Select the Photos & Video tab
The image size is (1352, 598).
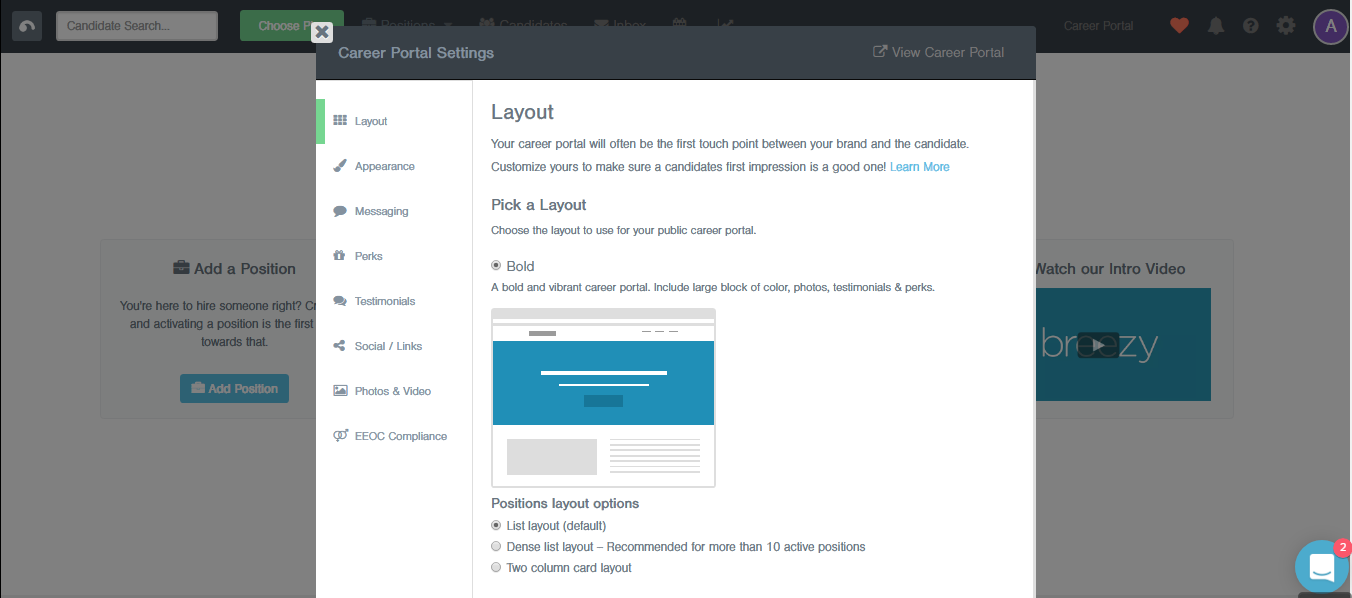coord(394,391)
